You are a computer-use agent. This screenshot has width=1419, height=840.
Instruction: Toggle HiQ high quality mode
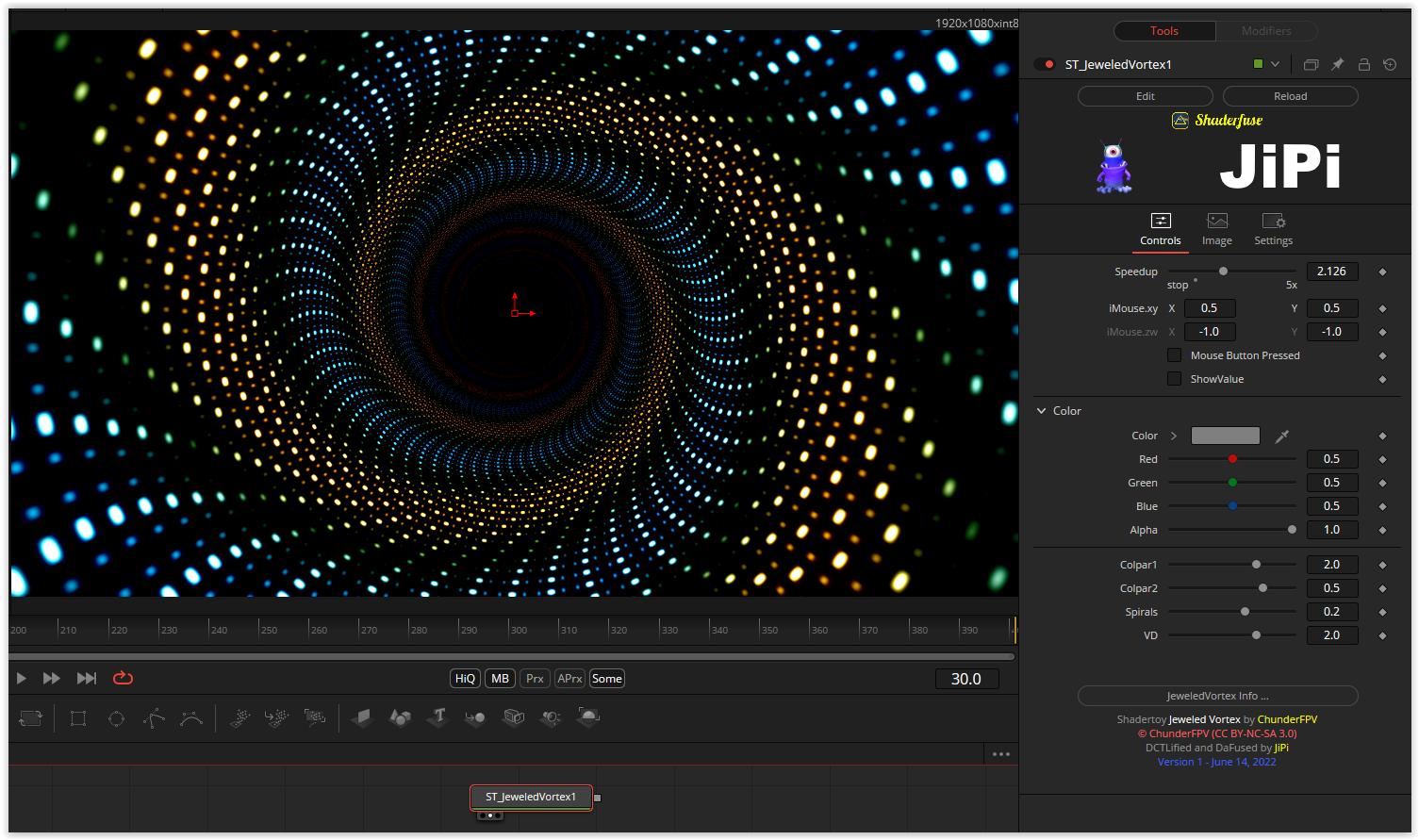point(466,679)
